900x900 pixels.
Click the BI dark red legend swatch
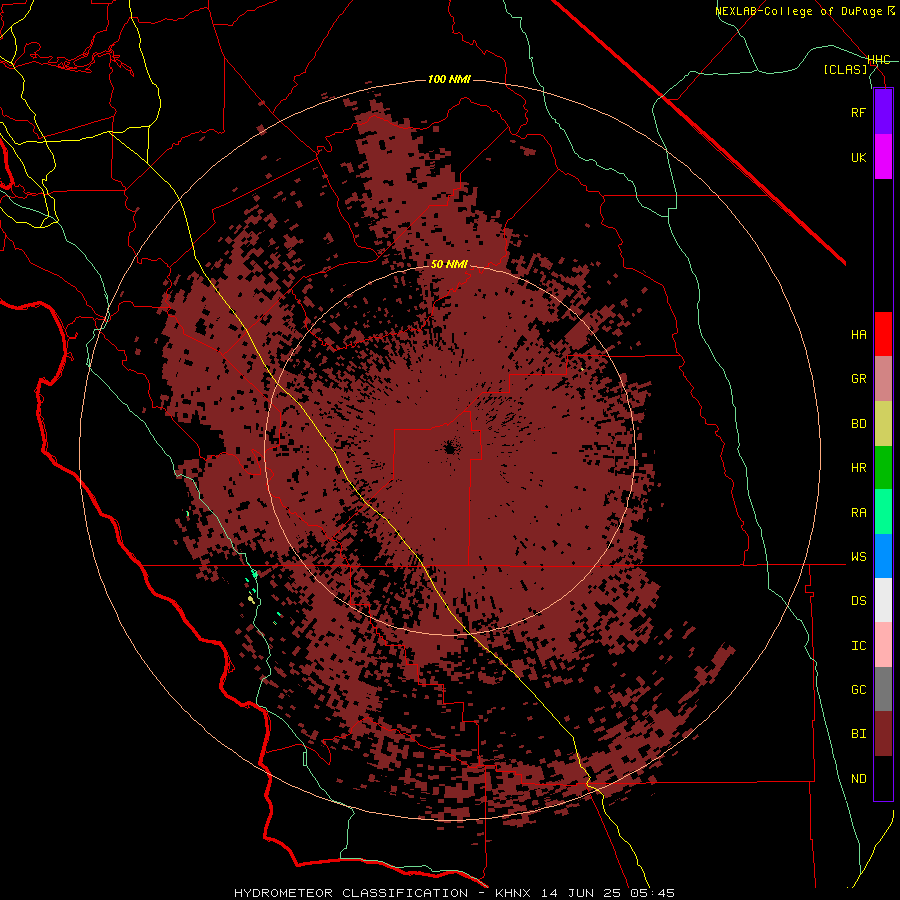coord(883,734)
